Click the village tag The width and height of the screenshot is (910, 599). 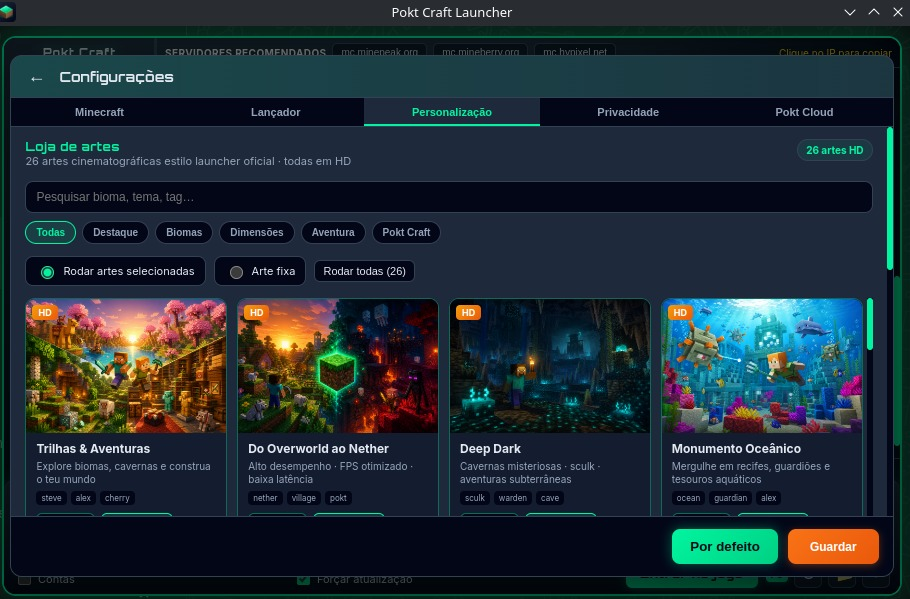pos(304,498)
